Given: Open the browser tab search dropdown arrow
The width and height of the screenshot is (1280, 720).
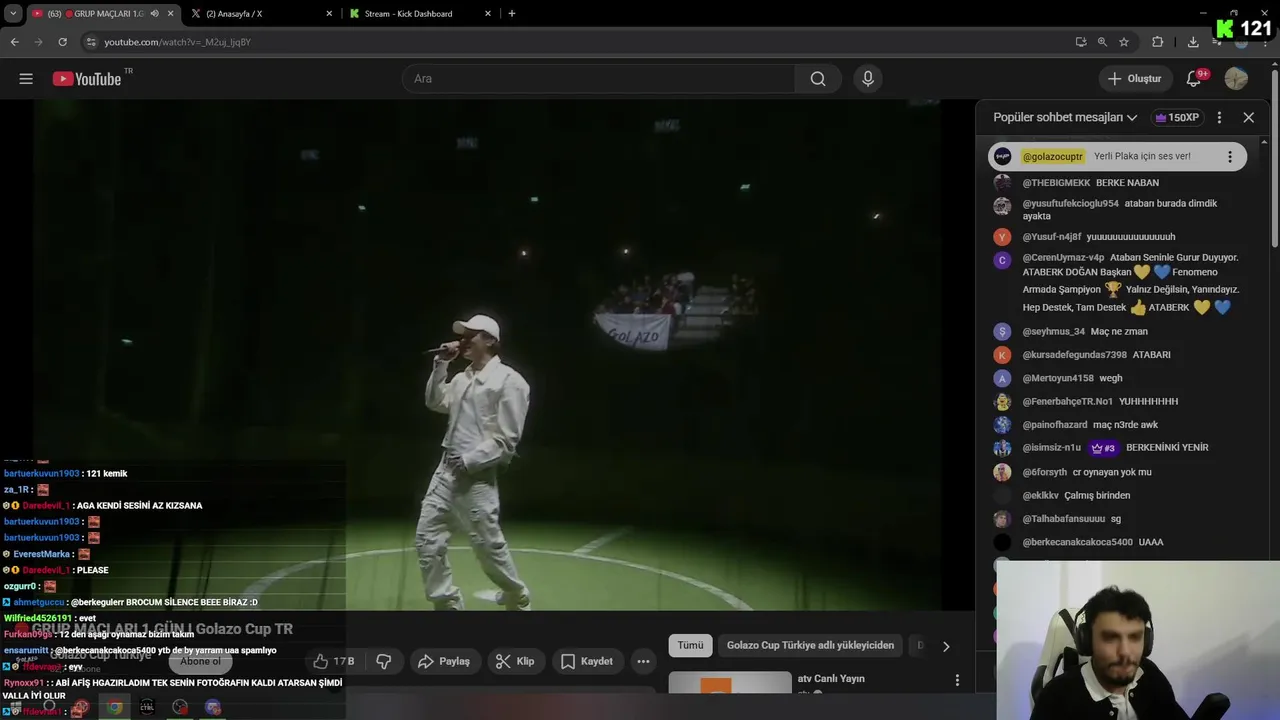Looking at the screenshot, I should pos(13,14).
